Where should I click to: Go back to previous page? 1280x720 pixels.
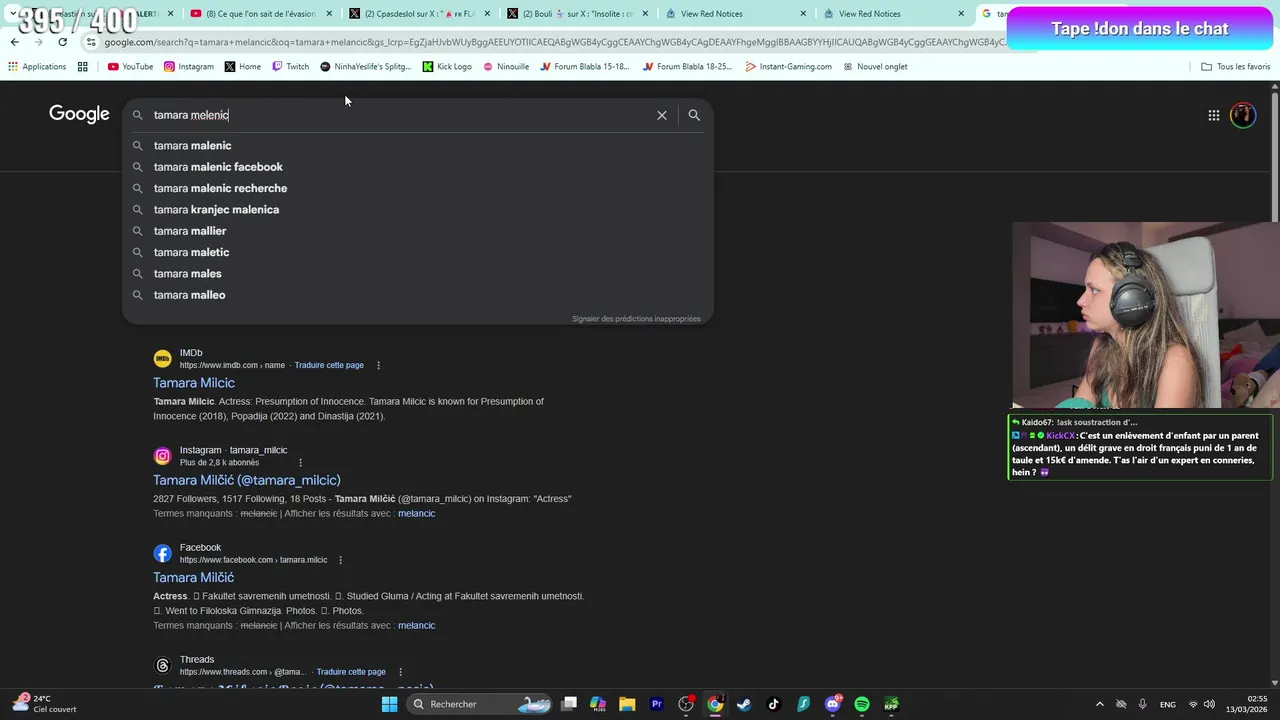coord(15,42)
